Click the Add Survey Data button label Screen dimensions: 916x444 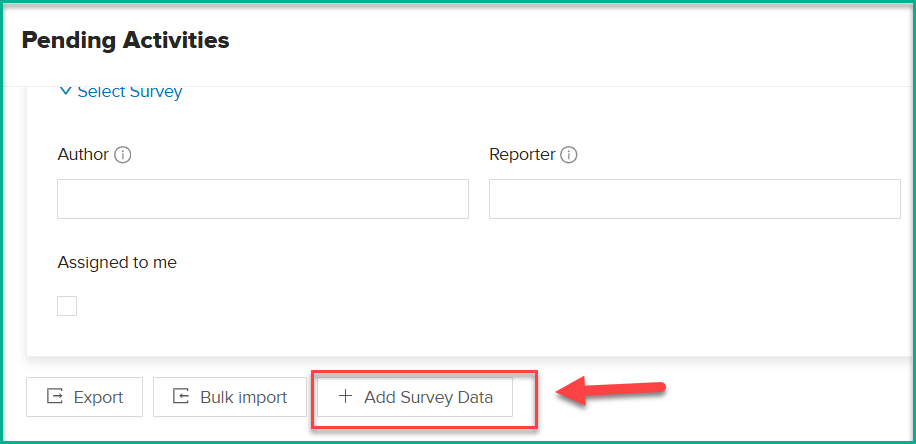pyautogui.click(x=428, y=398)
